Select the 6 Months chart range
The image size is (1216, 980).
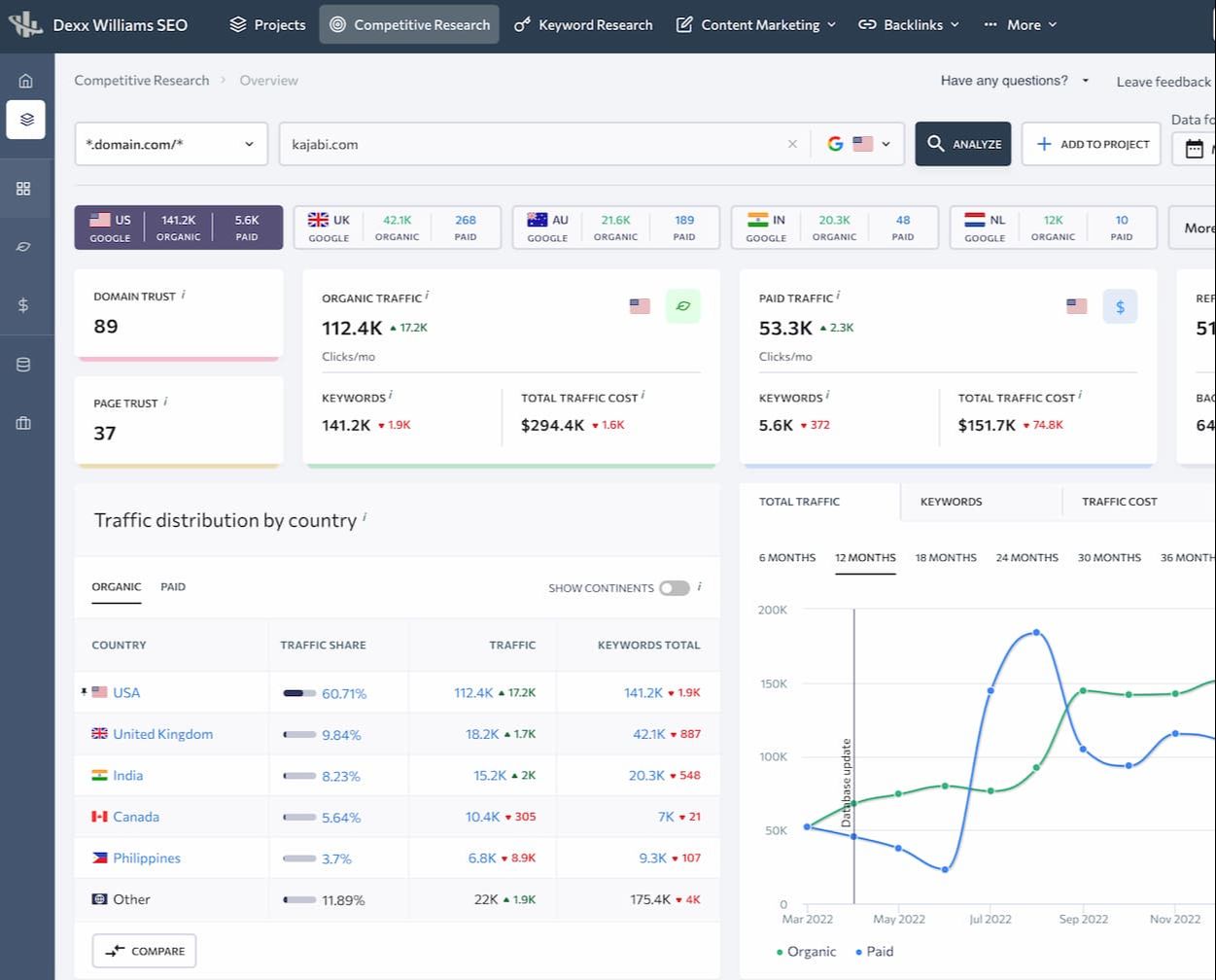click(x=787, y=558)
